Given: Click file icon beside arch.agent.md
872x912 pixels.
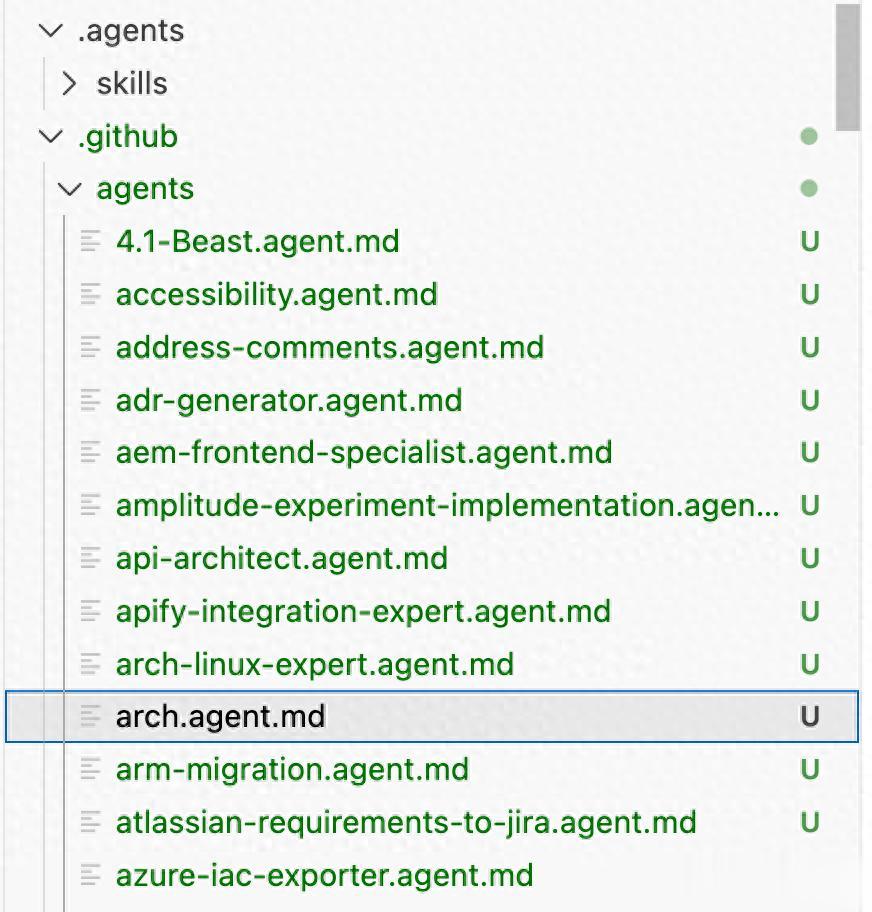Looking at the screenshot, I should (91, 716).
